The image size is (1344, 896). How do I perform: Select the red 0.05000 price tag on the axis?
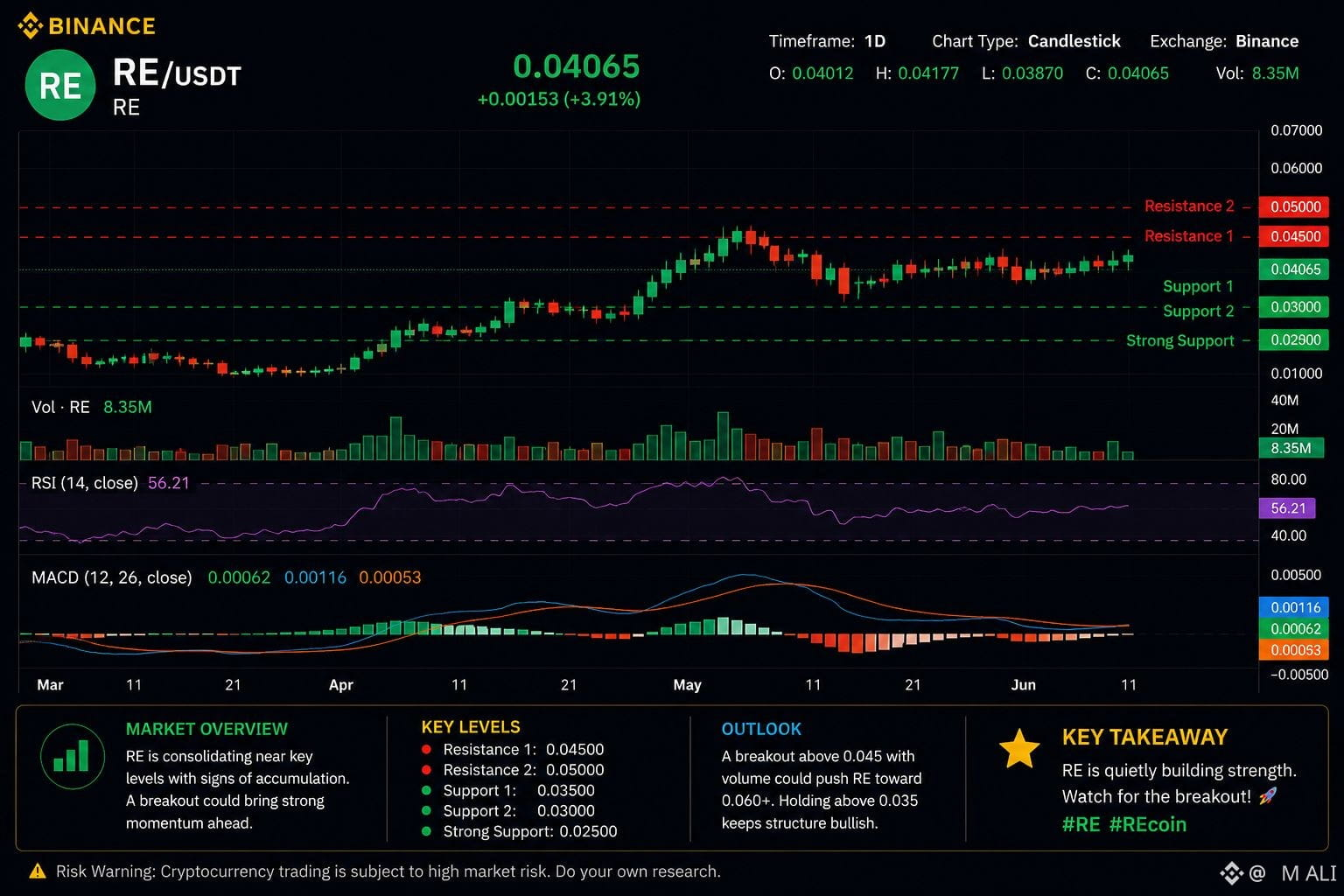click(x=1294, y=206)
